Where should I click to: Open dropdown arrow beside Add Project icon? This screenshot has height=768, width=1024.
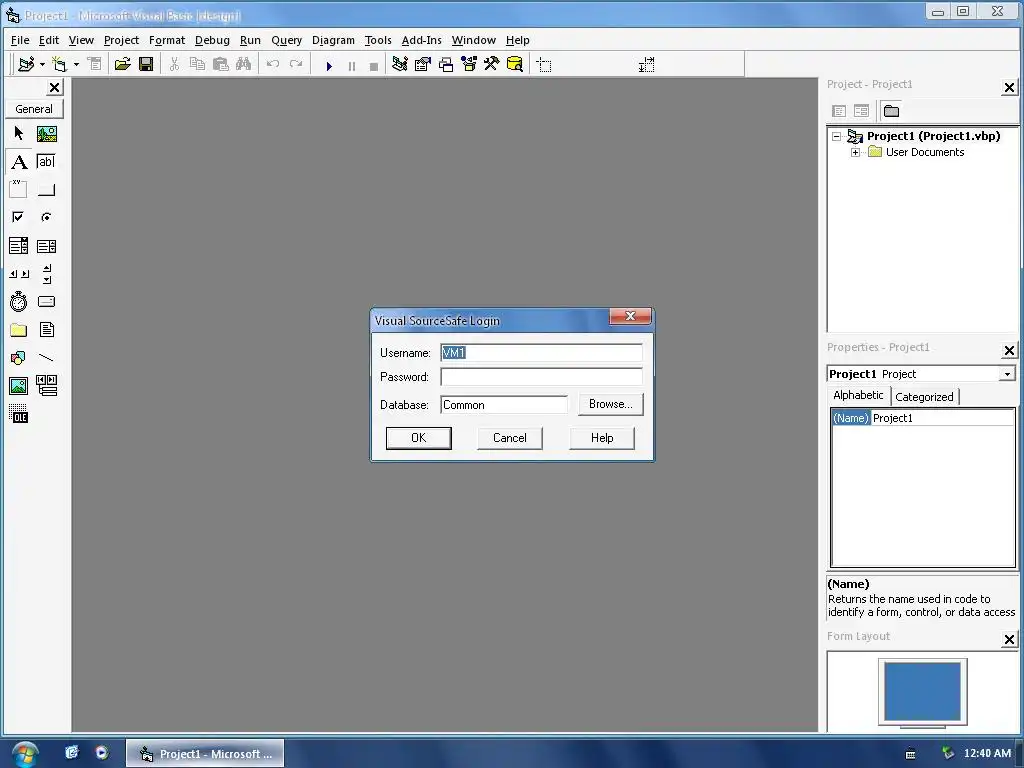tap(42, 64)
